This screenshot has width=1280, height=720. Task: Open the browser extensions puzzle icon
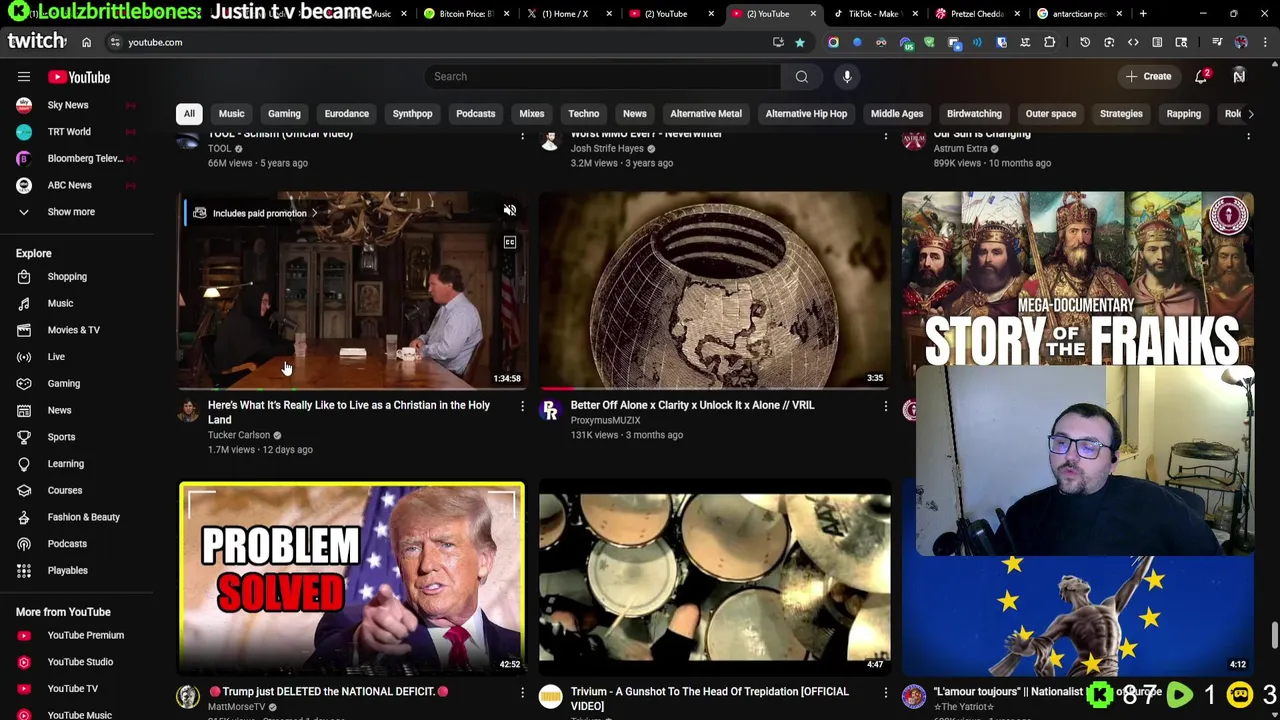(x=1049, y=42)
